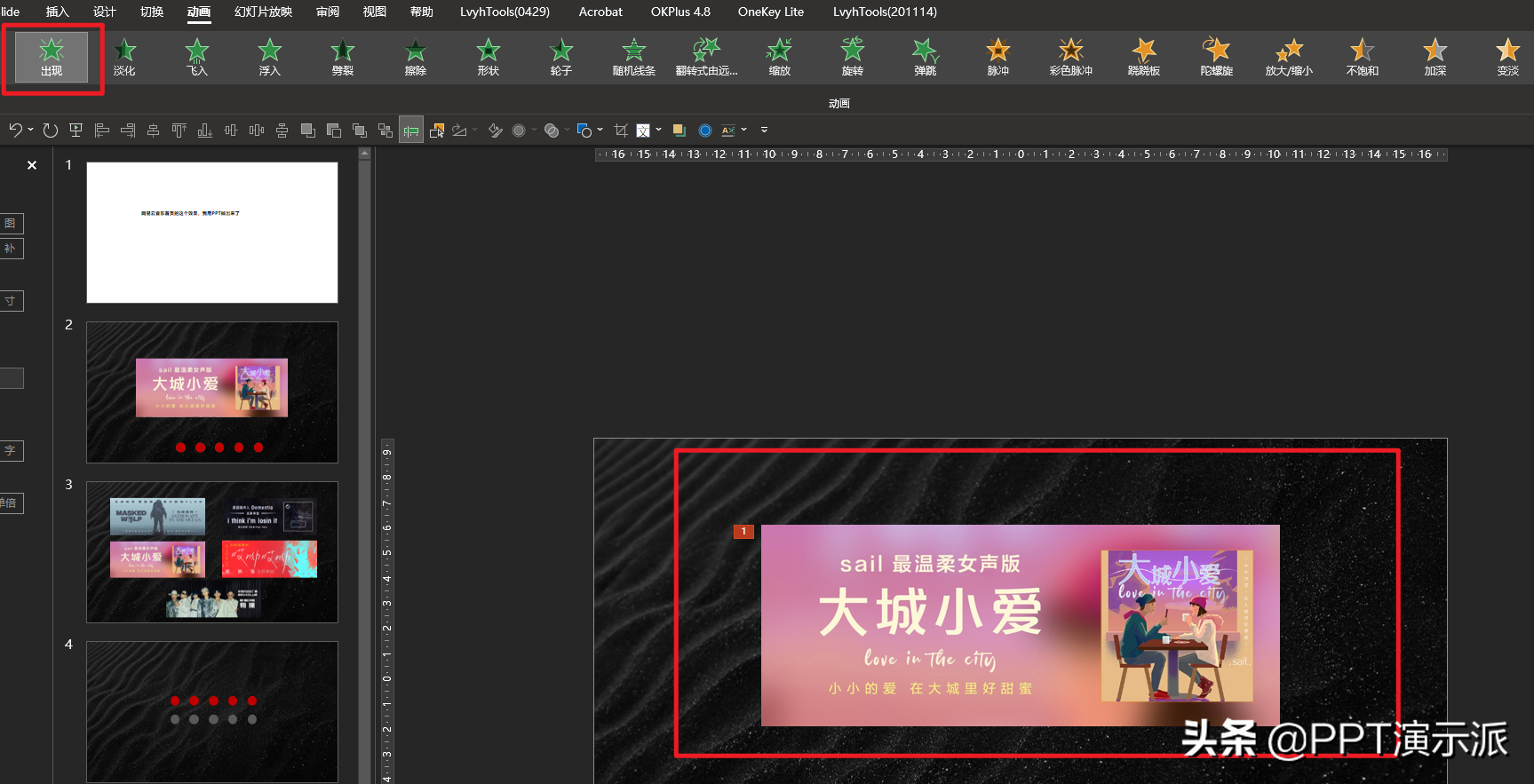Activate the select objects arrow tool
The height and width of the screenshot is (784, 1534).
point(437,131)
